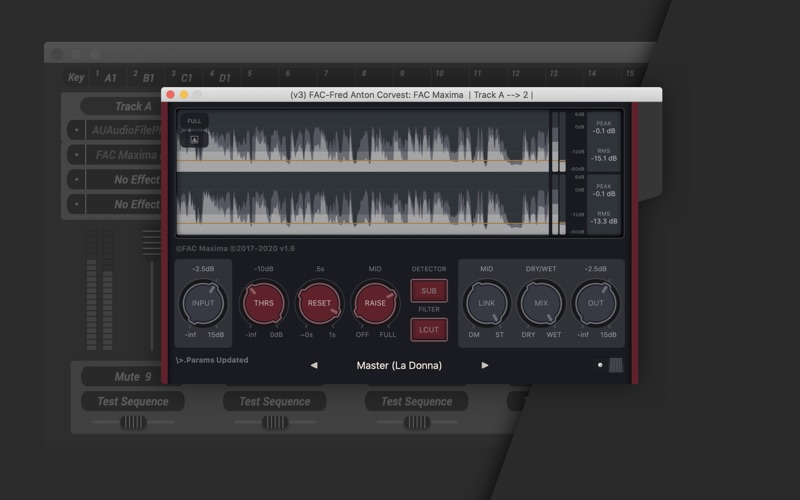Screen dimensions: 800x500
Task: Go to the previous preset arrow
Action: click(314, 365)
